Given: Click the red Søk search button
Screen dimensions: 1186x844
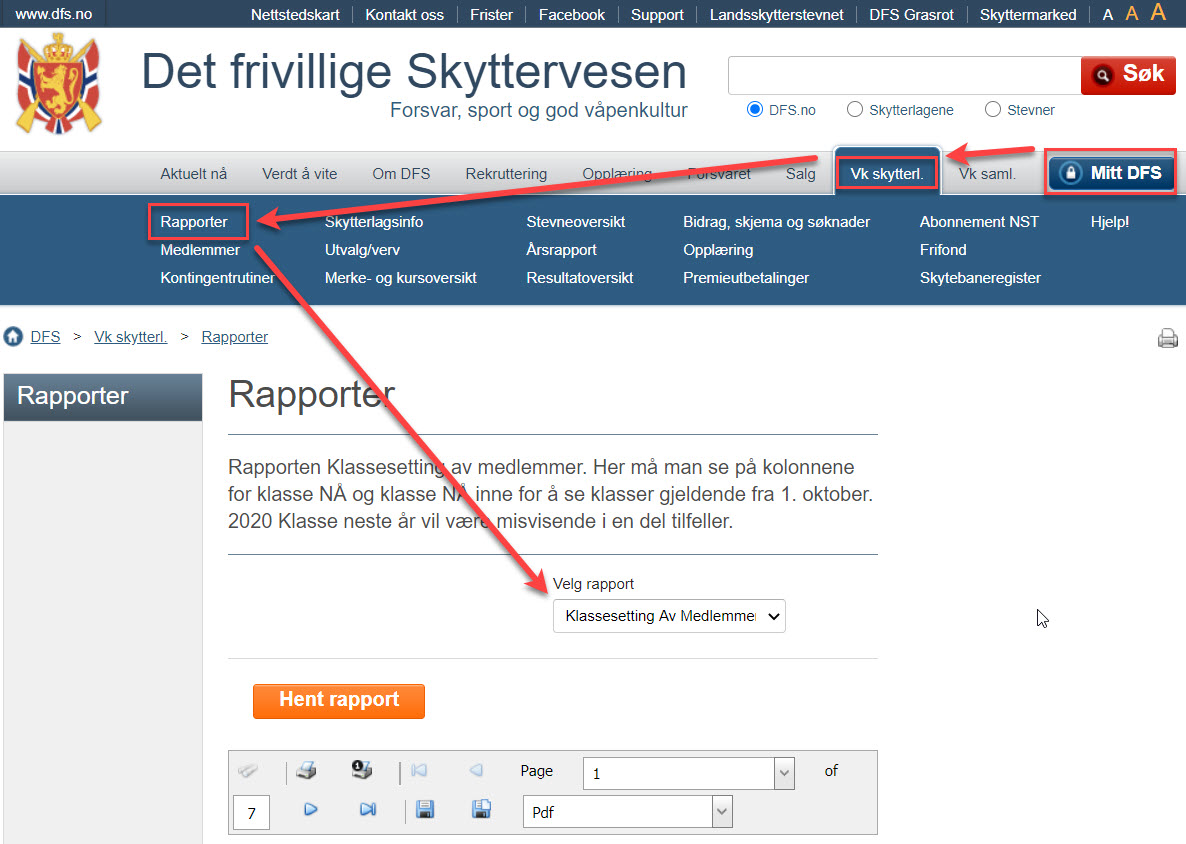Looking at the screenshot, I should click(x=1129, y=75).
